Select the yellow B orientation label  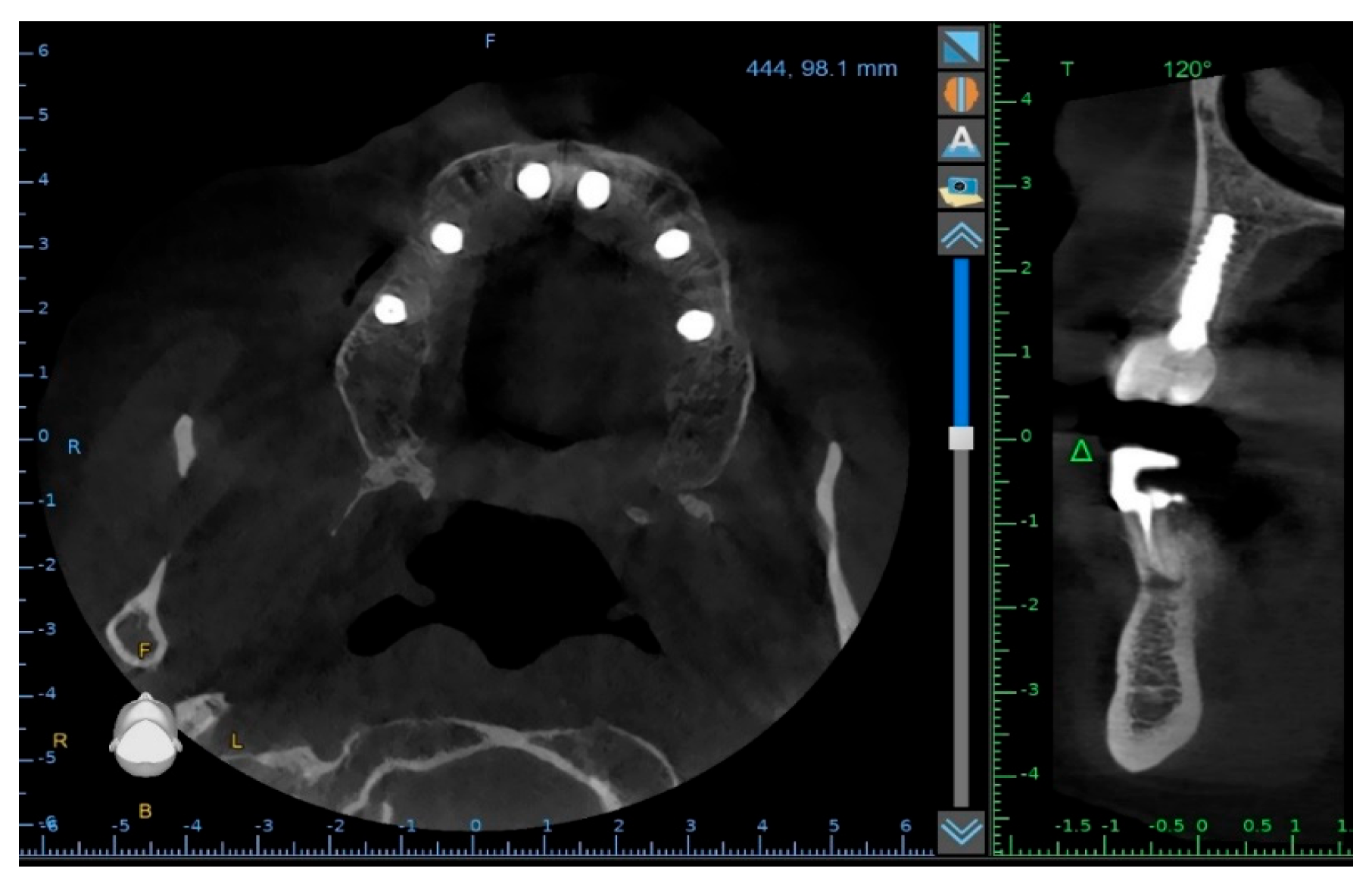tap(145, 811)
